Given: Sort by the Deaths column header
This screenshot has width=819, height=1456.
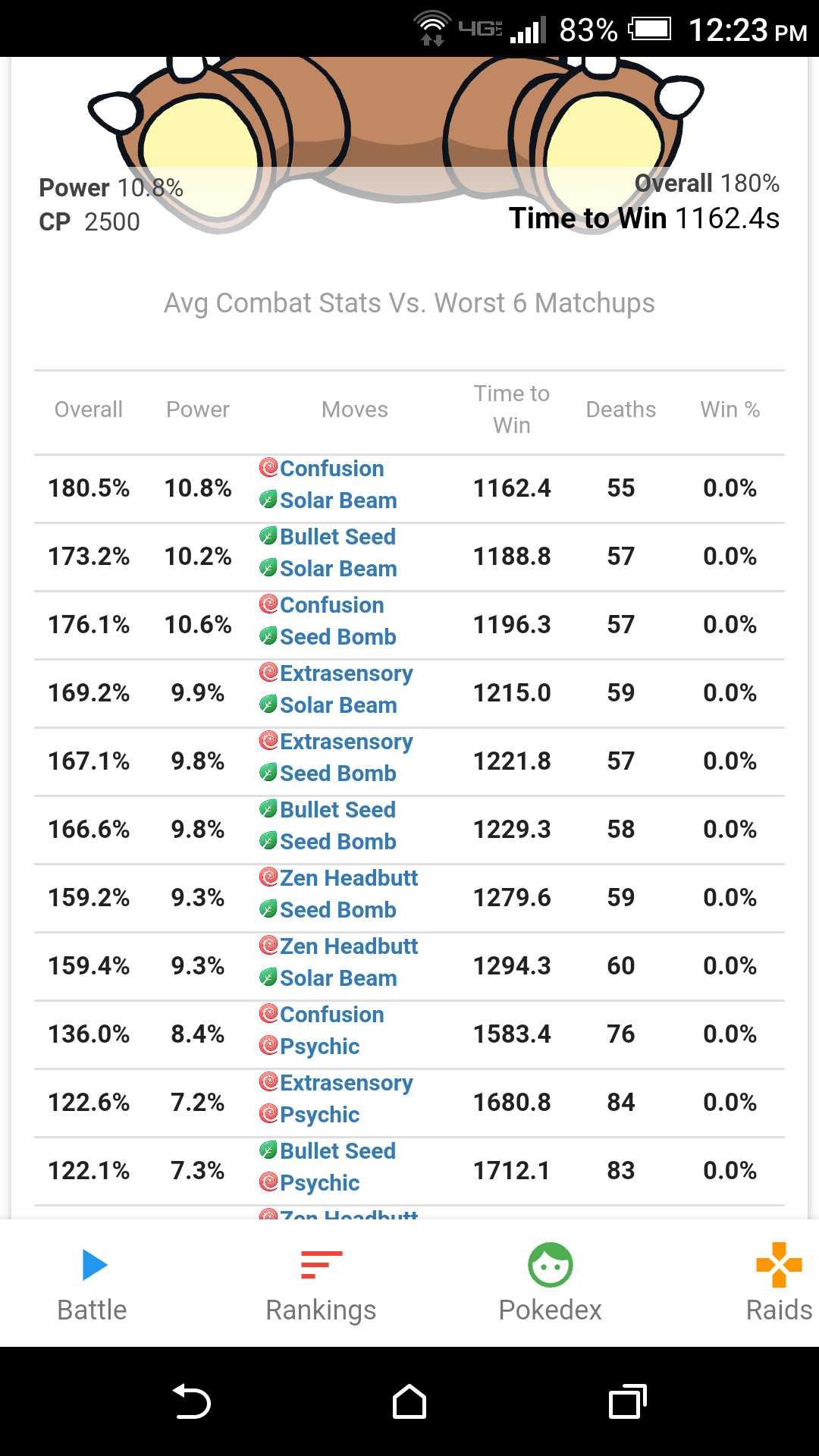Looking at the screenshot, I should tap(621, 409).
